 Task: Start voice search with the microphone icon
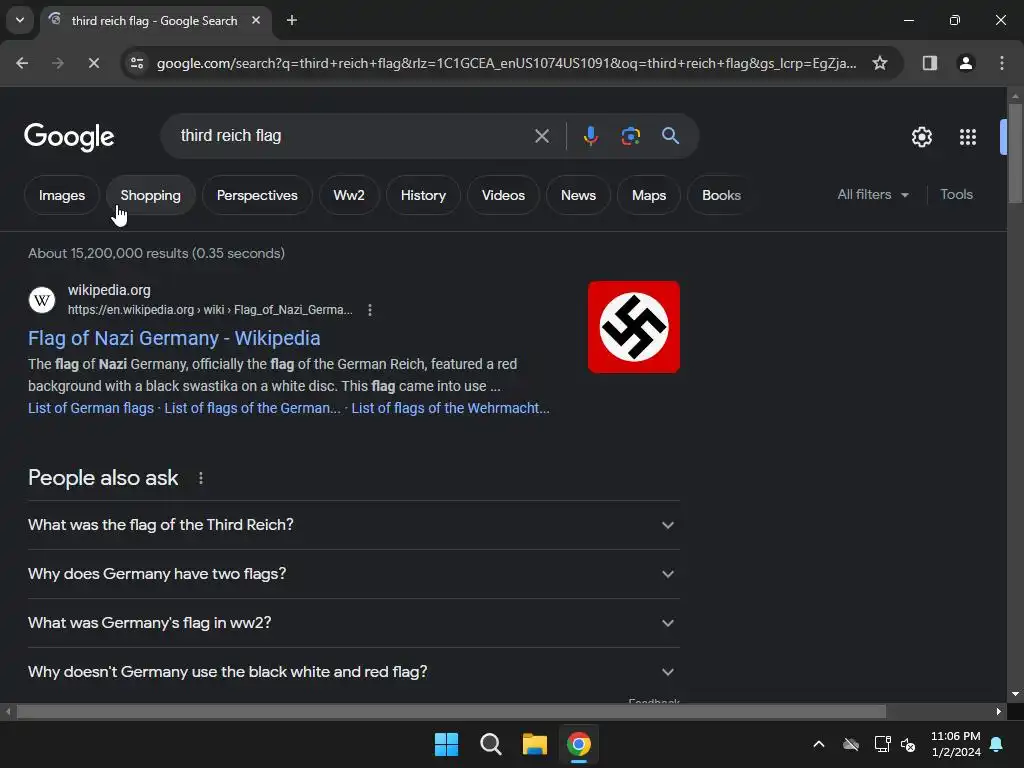(590, 136)
